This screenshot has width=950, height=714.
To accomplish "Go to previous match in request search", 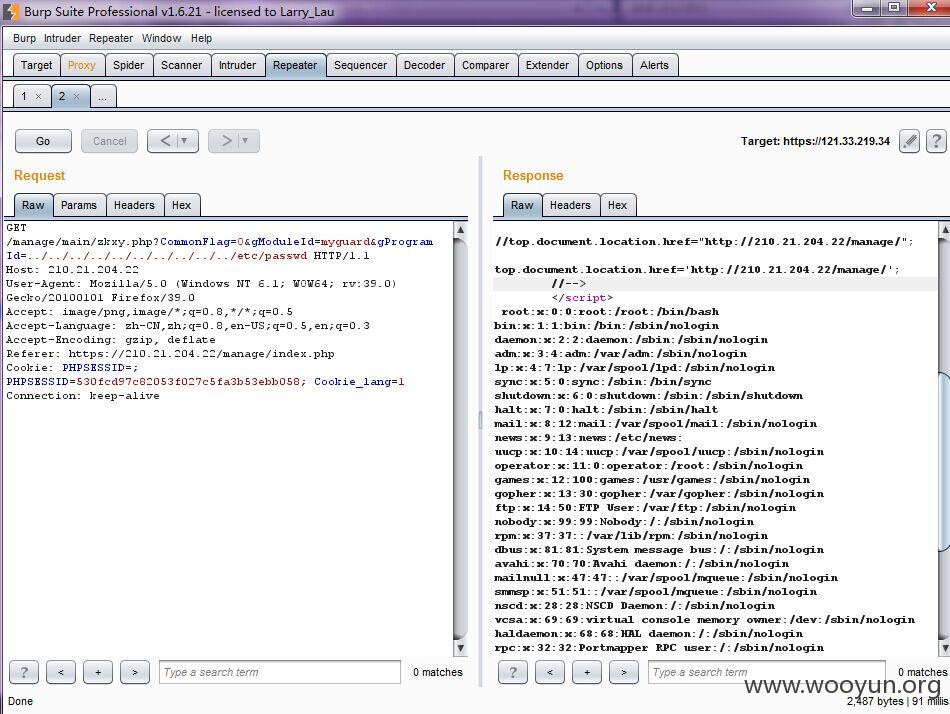I will click(x=61, y=672).
